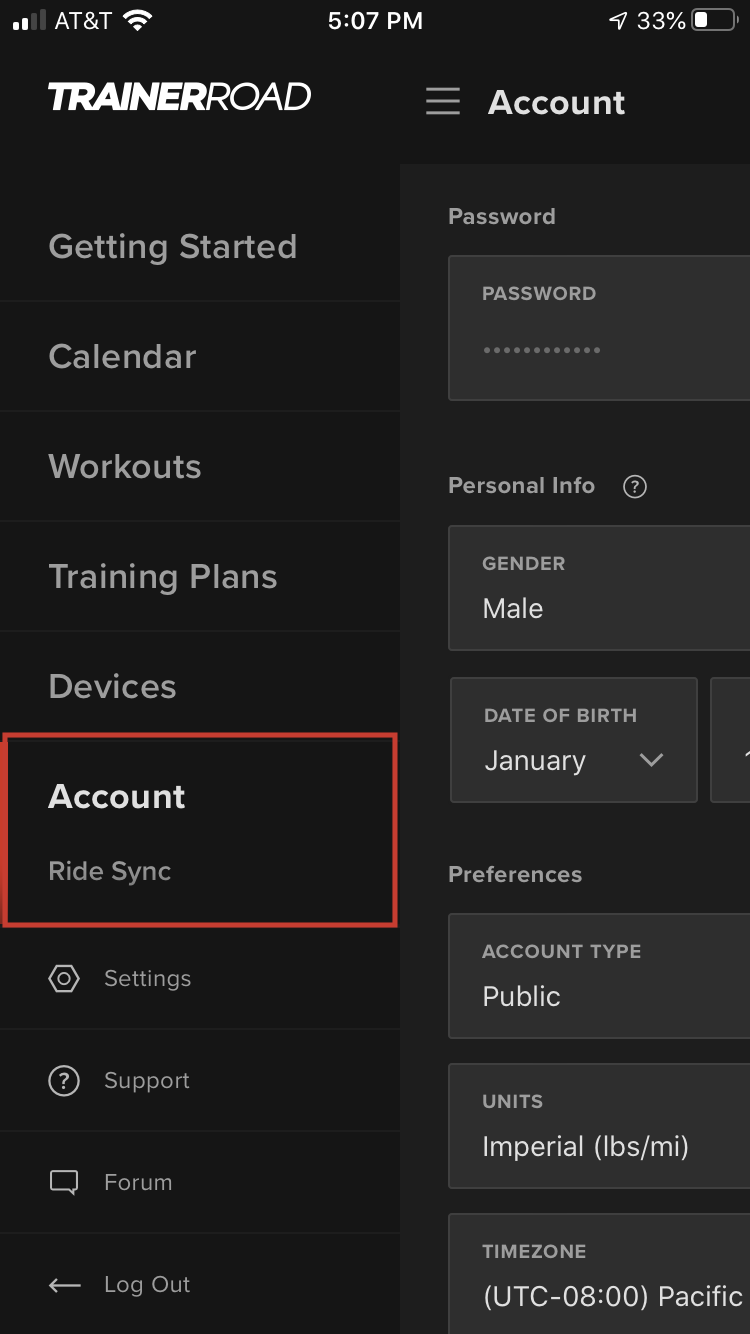Viewport: 750px width, 1334px height.
Task: Tap the AT&T carrier label
Action: pyautogui.click(x=83, y=21)
